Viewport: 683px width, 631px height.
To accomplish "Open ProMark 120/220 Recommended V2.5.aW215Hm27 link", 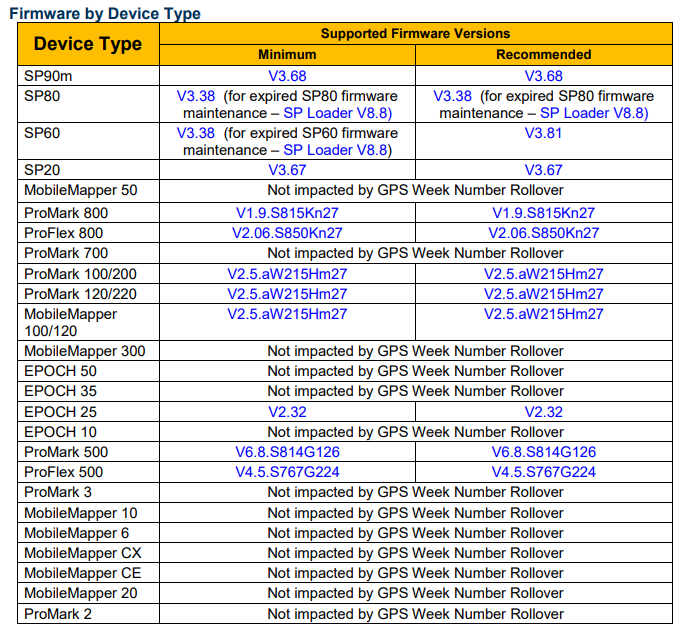I will (543, 294).
